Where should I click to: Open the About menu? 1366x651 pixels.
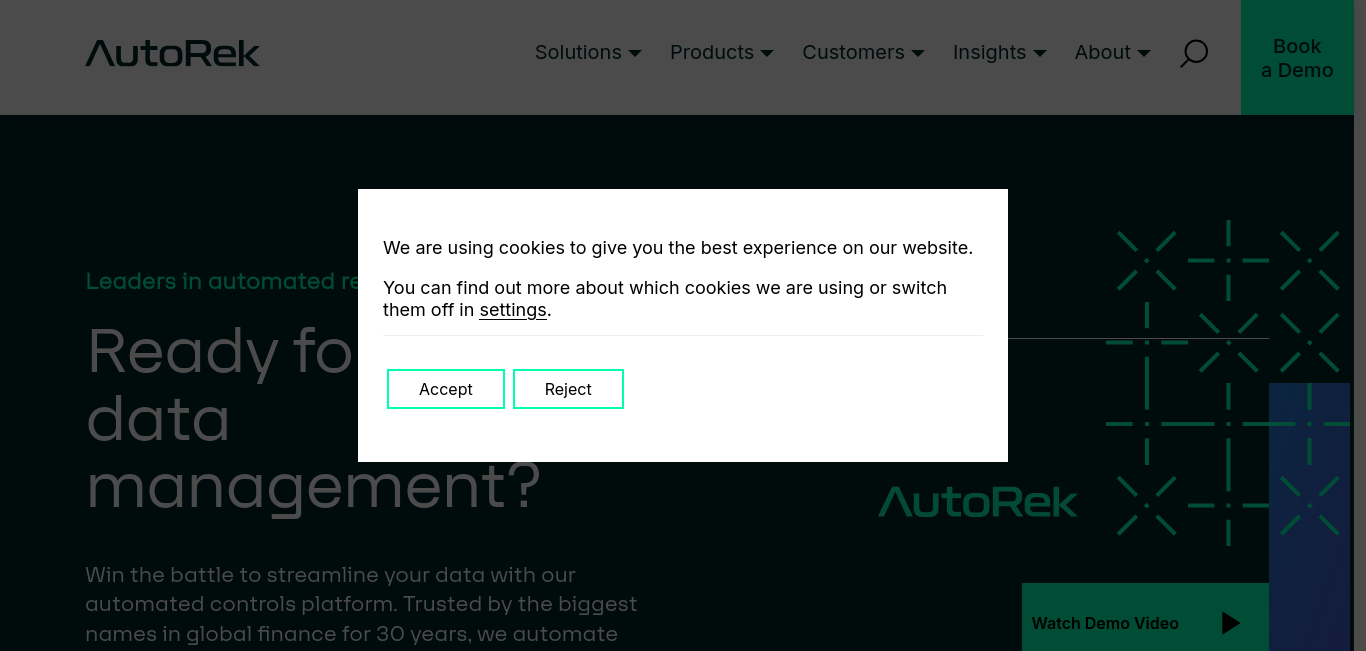(1102, 52)
